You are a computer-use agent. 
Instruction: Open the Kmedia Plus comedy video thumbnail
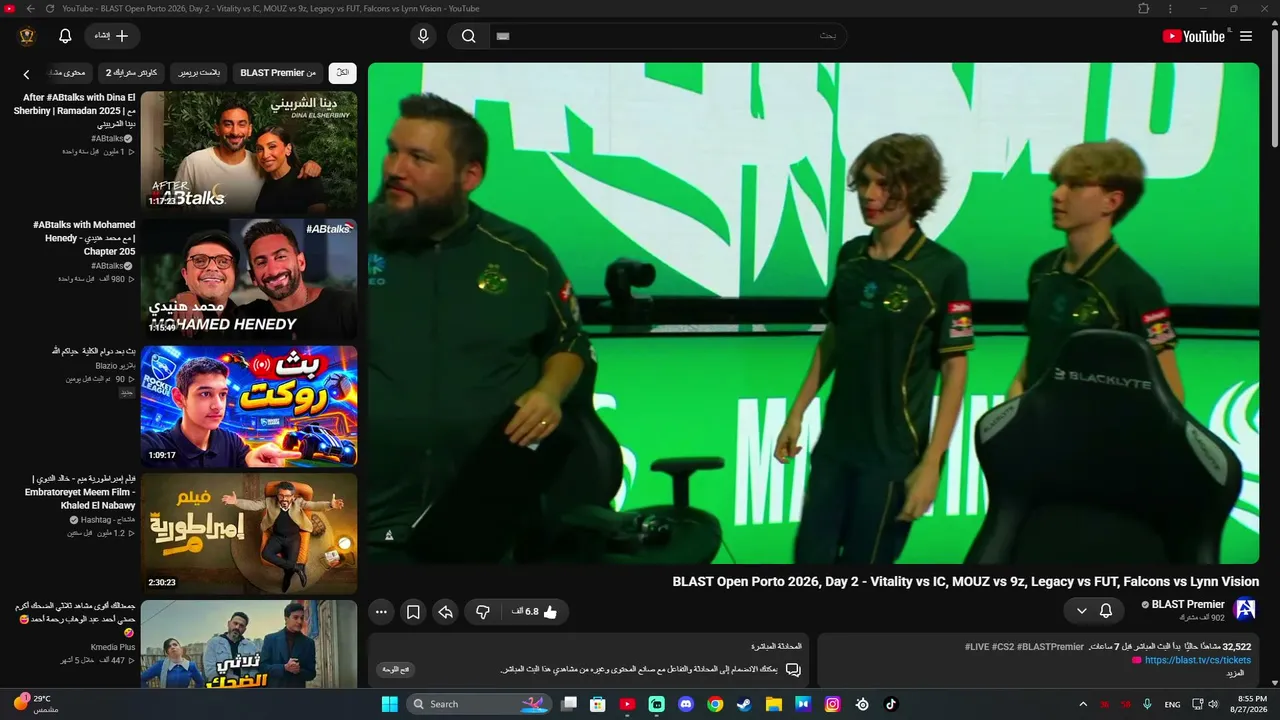click(249, 644)
